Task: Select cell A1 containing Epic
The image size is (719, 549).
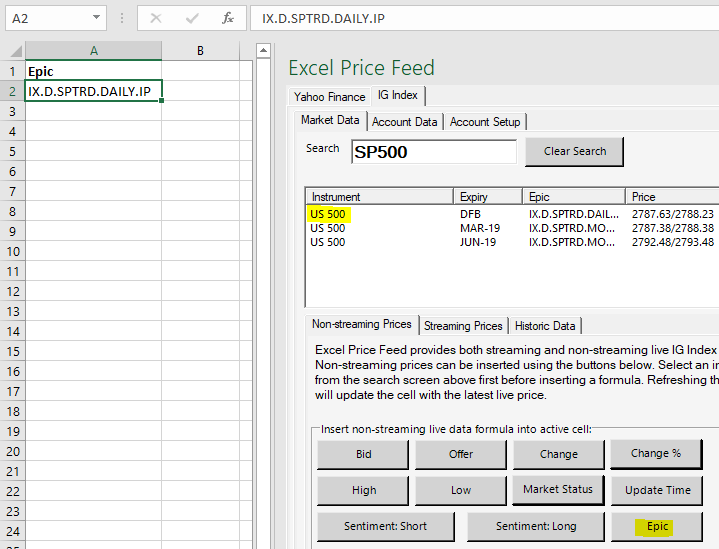Action: coord(94,71)
